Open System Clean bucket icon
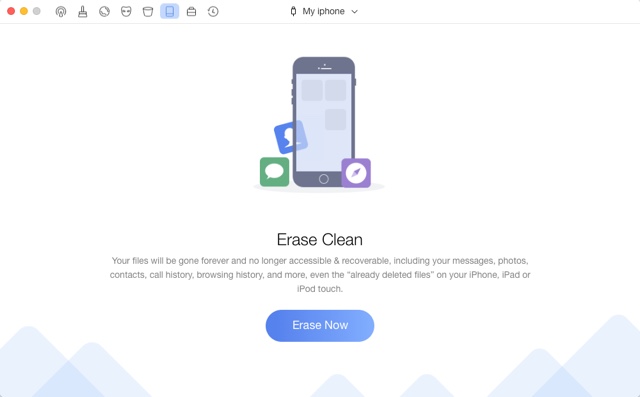Viewport: 640px width, 397px height. tap(148, 11)
